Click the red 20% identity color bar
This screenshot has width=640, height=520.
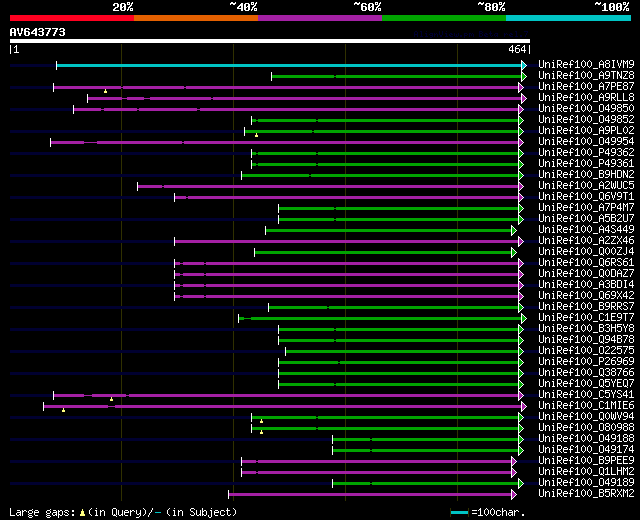click(72, 18)
